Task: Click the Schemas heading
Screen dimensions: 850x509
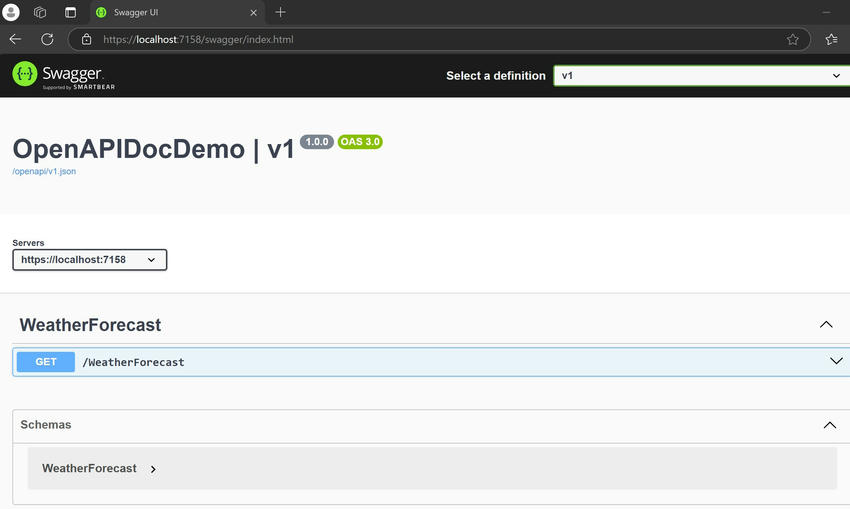Action: pyautogui.click(x=46, y=424)
